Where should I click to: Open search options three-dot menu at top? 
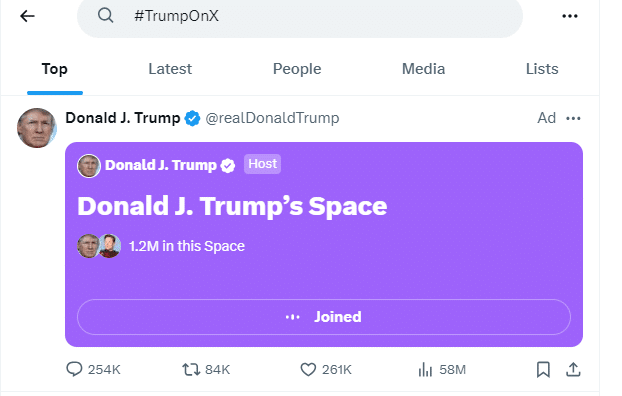click(x=570, y=16)
